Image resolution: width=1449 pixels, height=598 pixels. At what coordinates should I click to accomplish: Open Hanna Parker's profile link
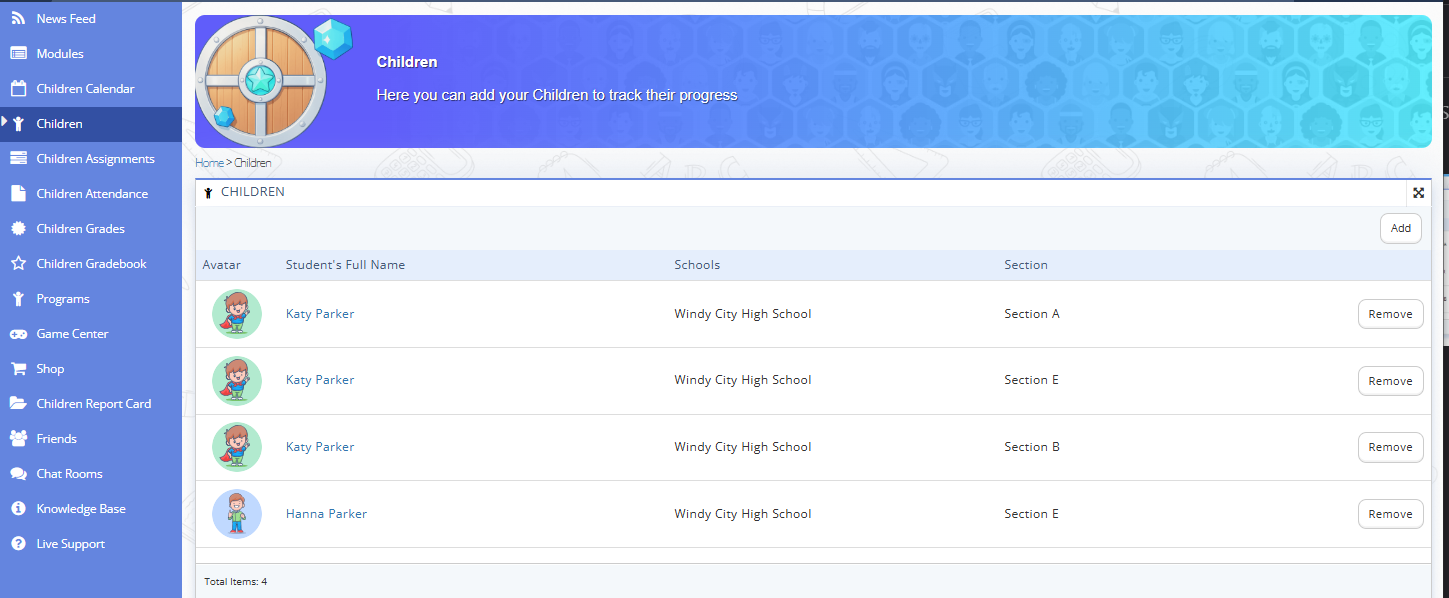[326, 514]
